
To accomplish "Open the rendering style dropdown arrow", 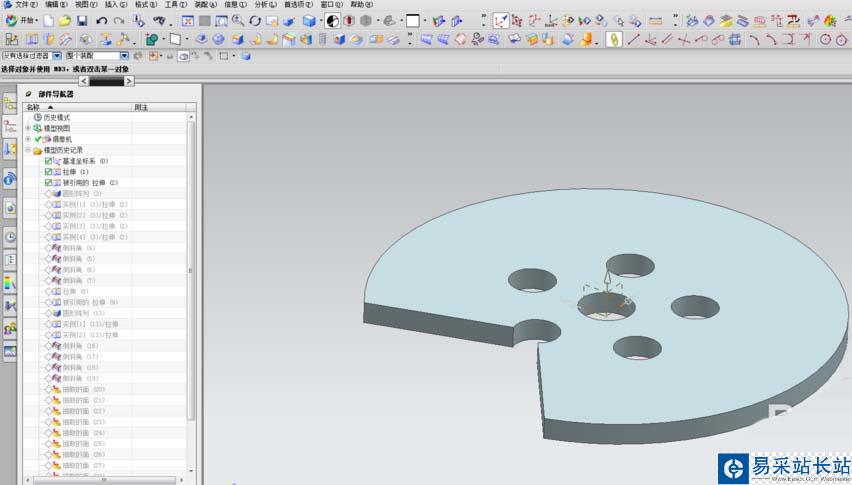I will pyautogui.click(x=321, y=21).
